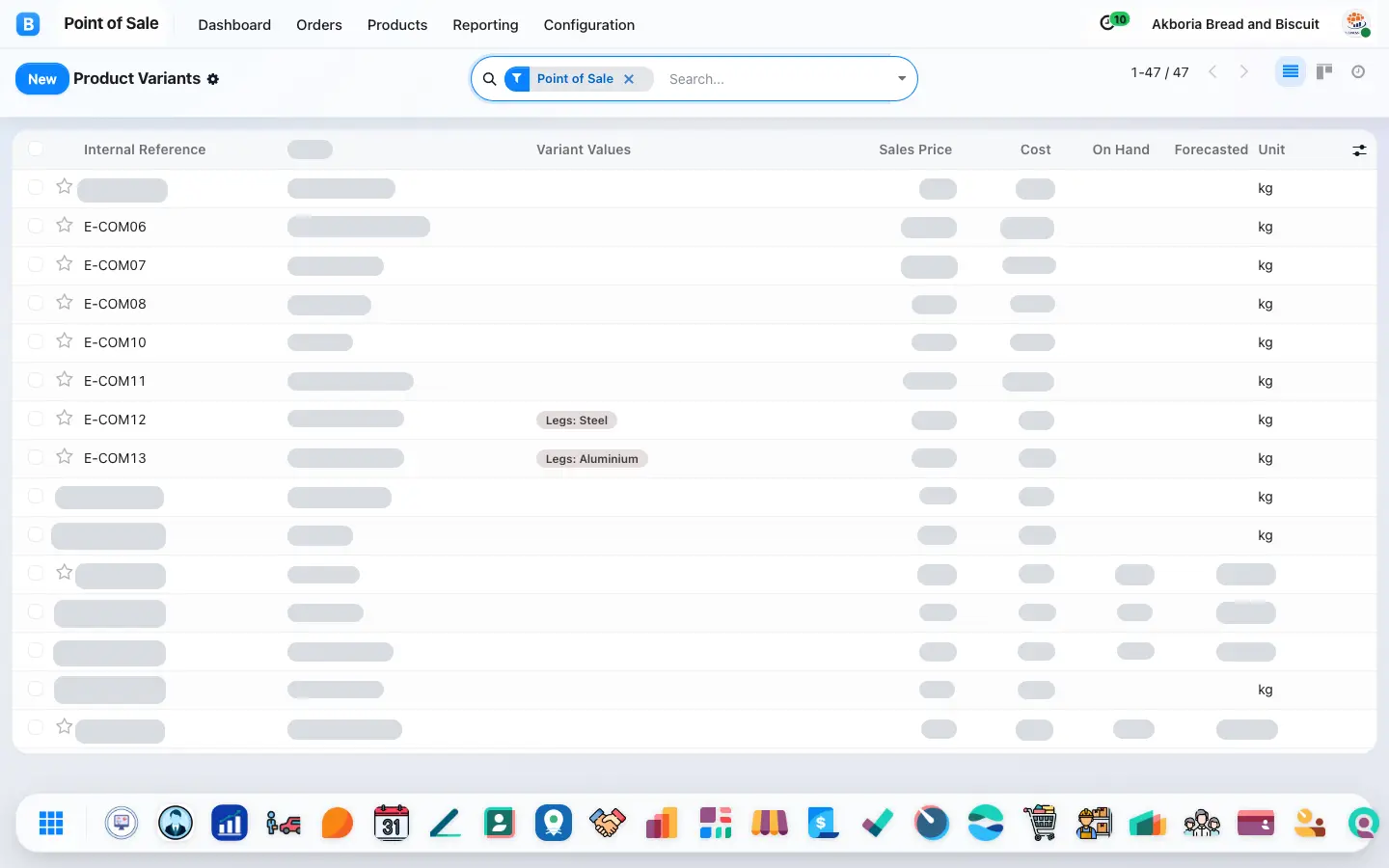Sort by Internal Reference column header

[x=145, y=149]
